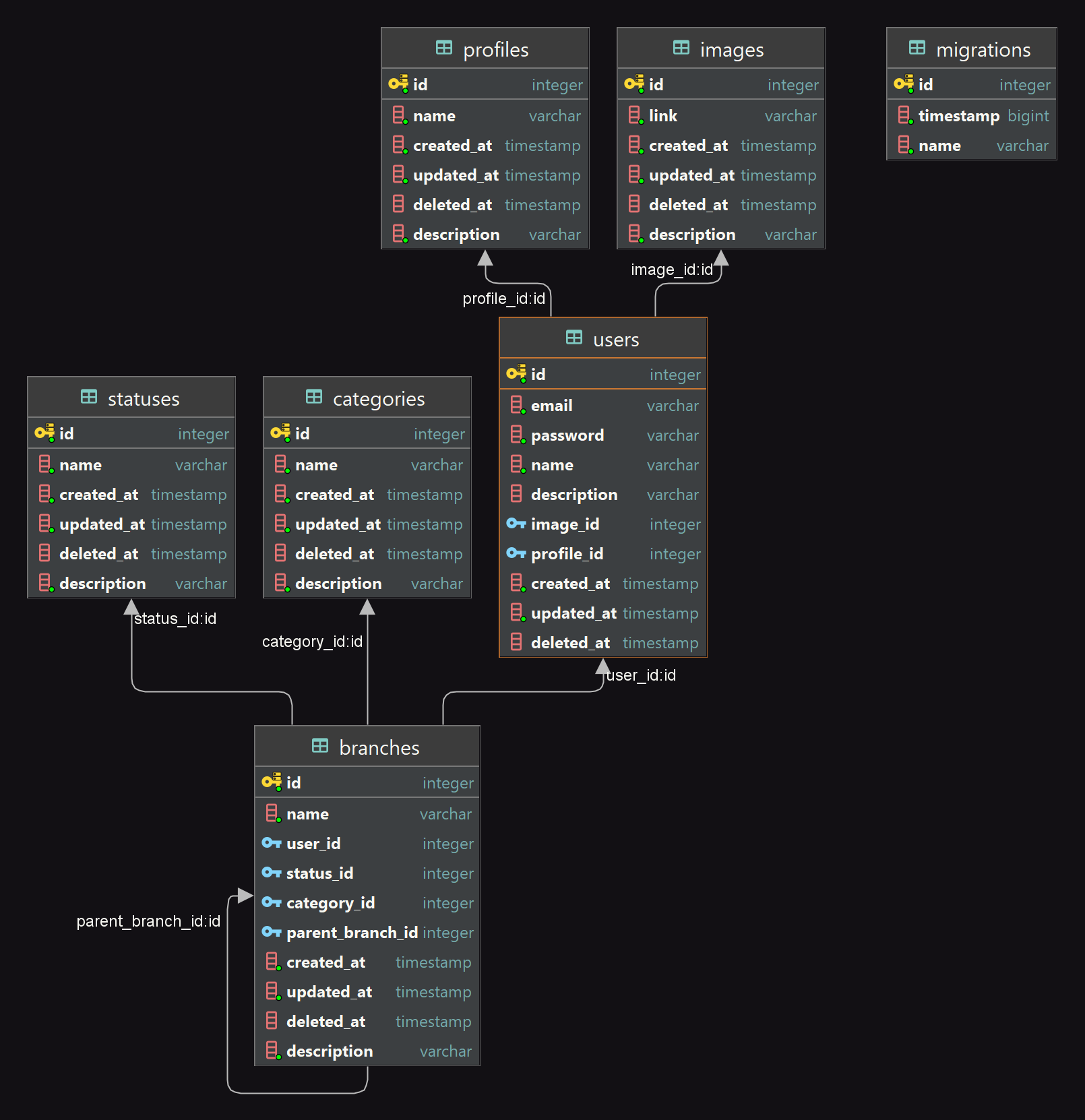
Task: Click the primary key icon in migrations table
Action: pyautogui.click(x=904, y=84)
